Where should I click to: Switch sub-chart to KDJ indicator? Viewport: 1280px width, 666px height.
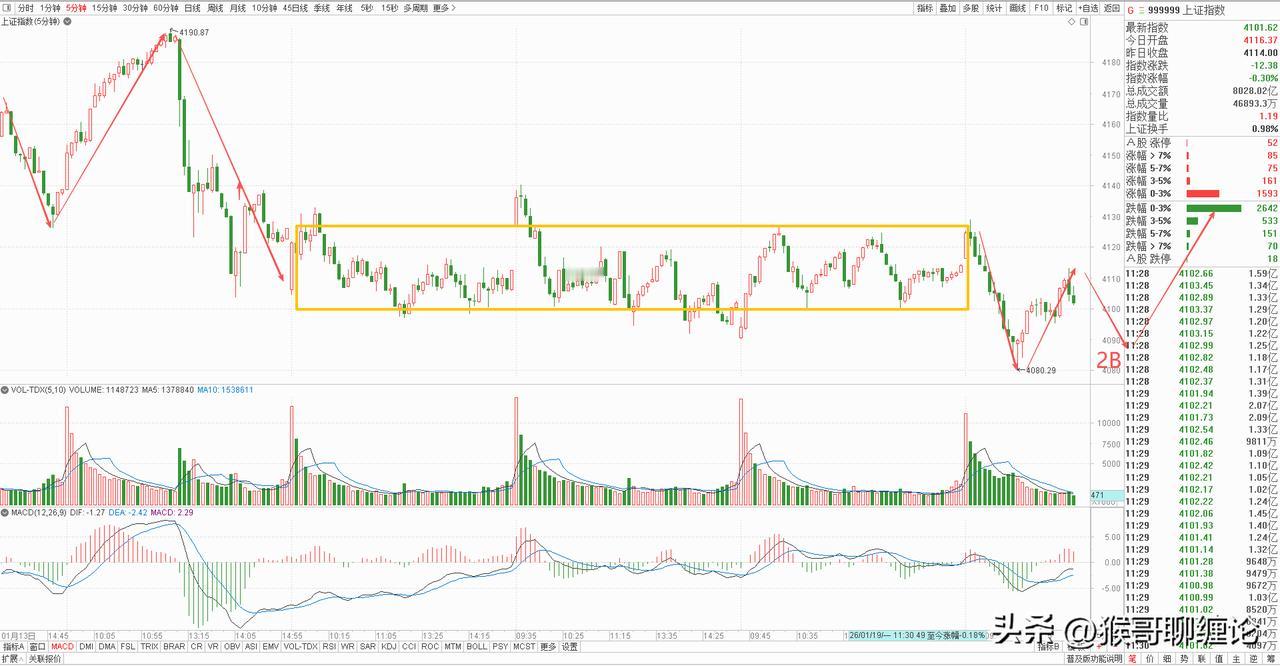(x=389, y=647)
